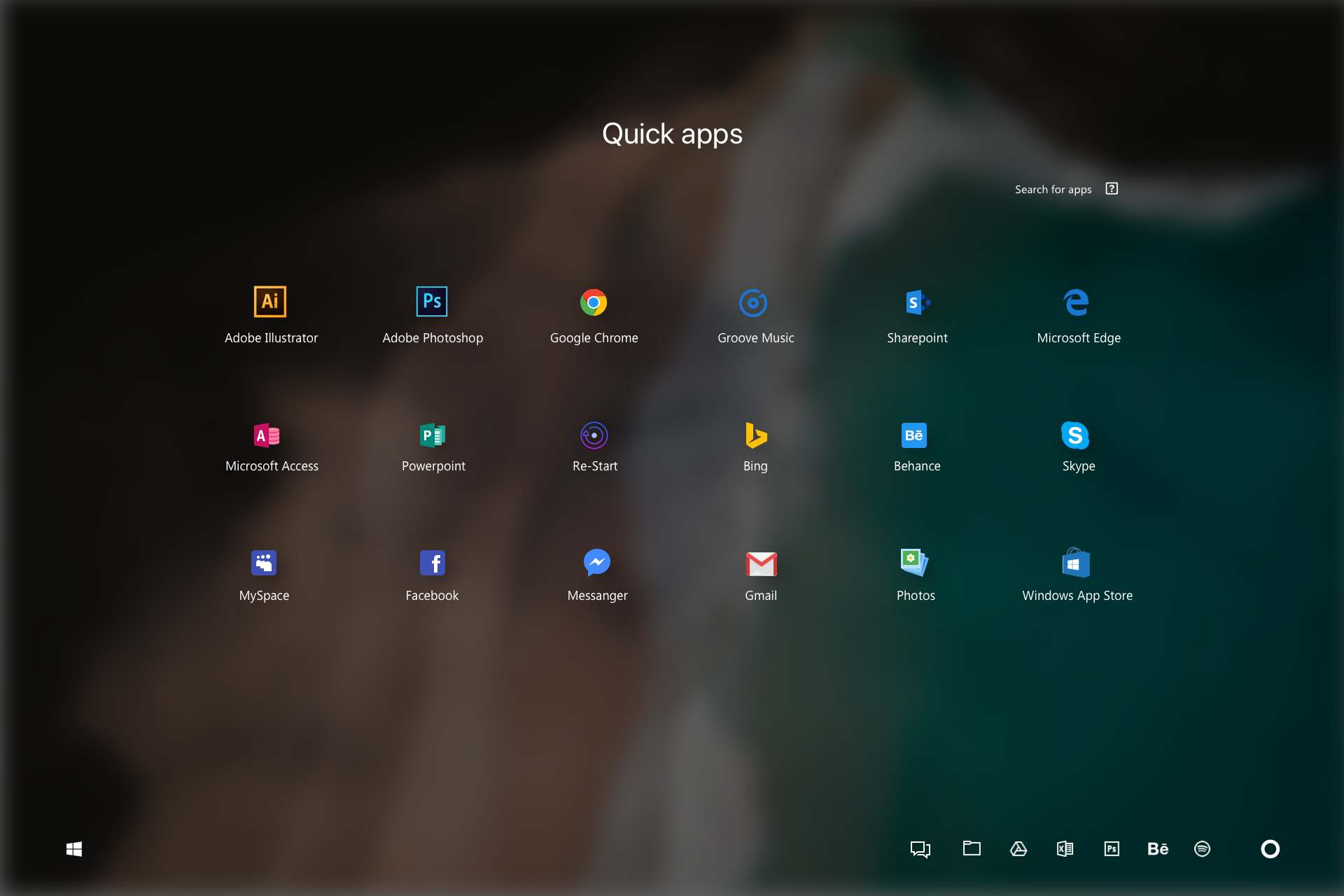Click the Re-Start app icon
Screen dimensions: 1344x896
point(594,435)
